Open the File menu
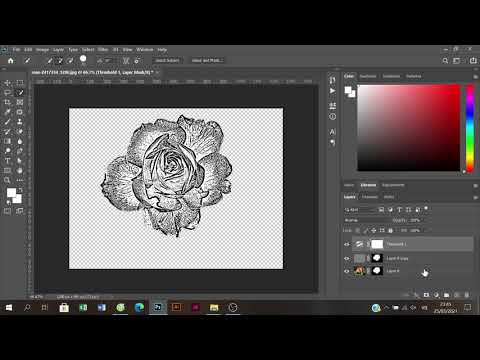The width and height of the screenshot is (480, 360). [x=16, y=50]
